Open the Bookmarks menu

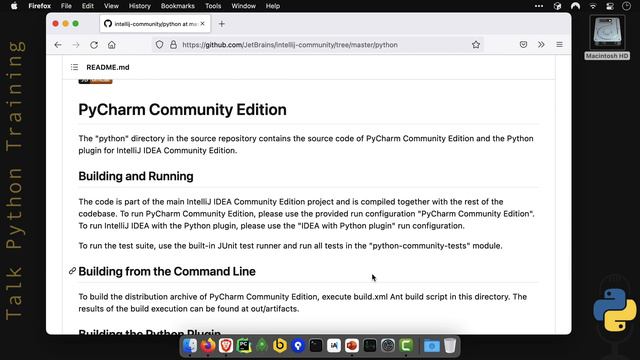pyautogui.click(x=178, y=6)
